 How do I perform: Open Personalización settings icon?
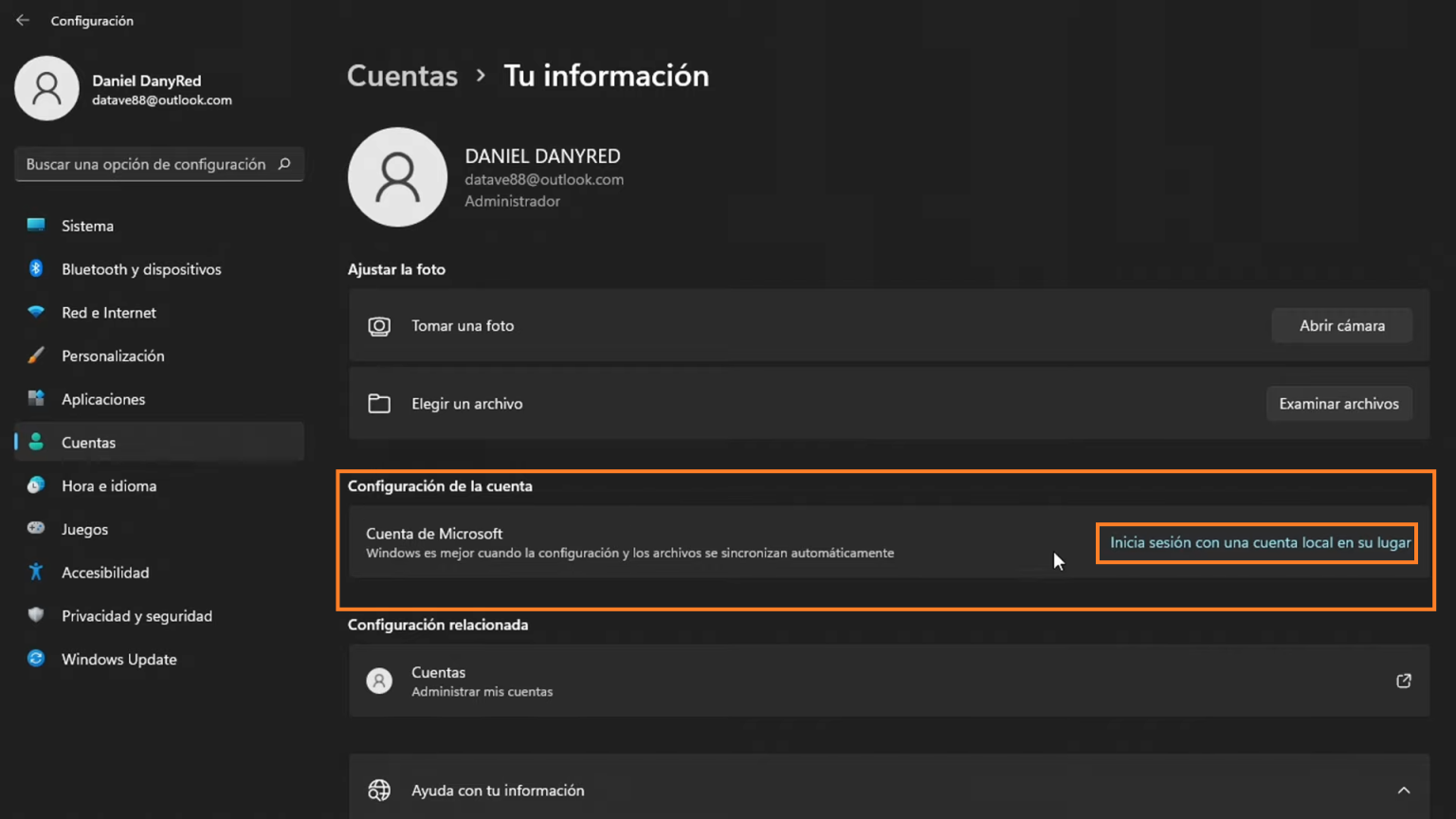tap(35, 355)
